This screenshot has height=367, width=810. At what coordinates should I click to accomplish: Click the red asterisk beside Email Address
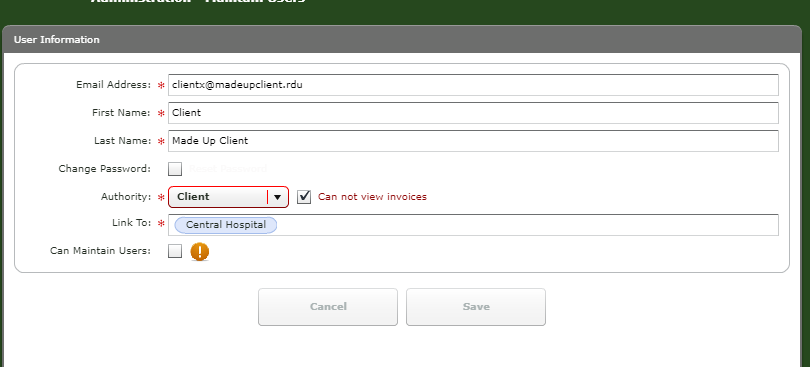(161, 85)
